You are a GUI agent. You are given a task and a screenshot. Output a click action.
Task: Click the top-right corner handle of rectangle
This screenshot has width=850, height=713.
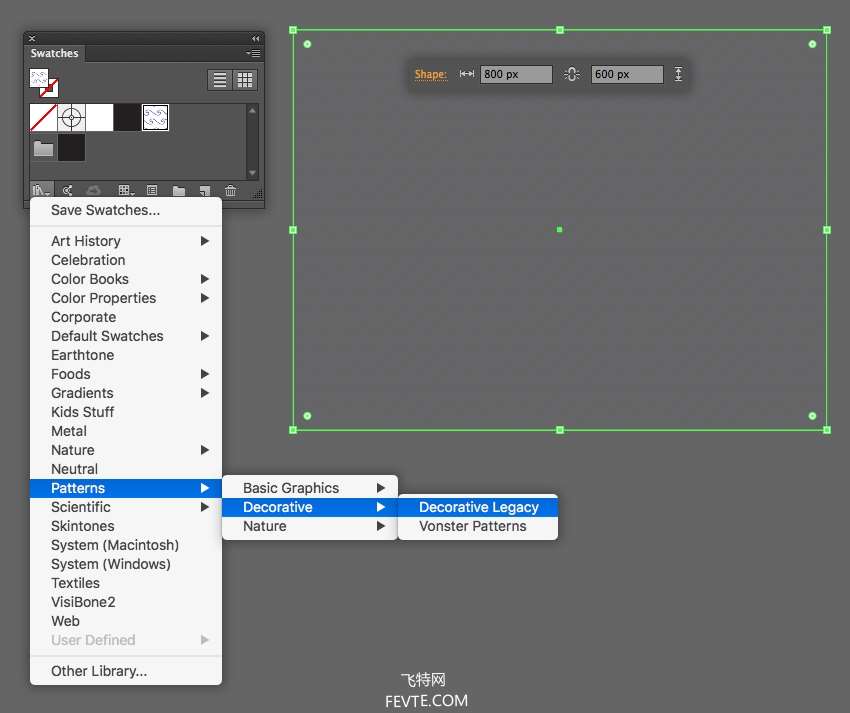coord(827,30)
